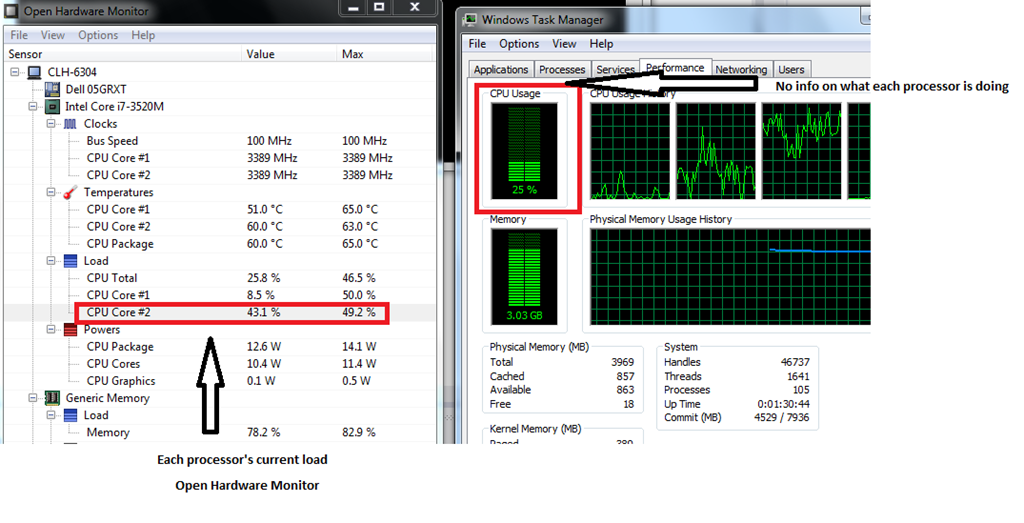Click the first CPU Usage History graph
The height and width of the screenshot is (523, 1024).
click(x=630, y=151)
